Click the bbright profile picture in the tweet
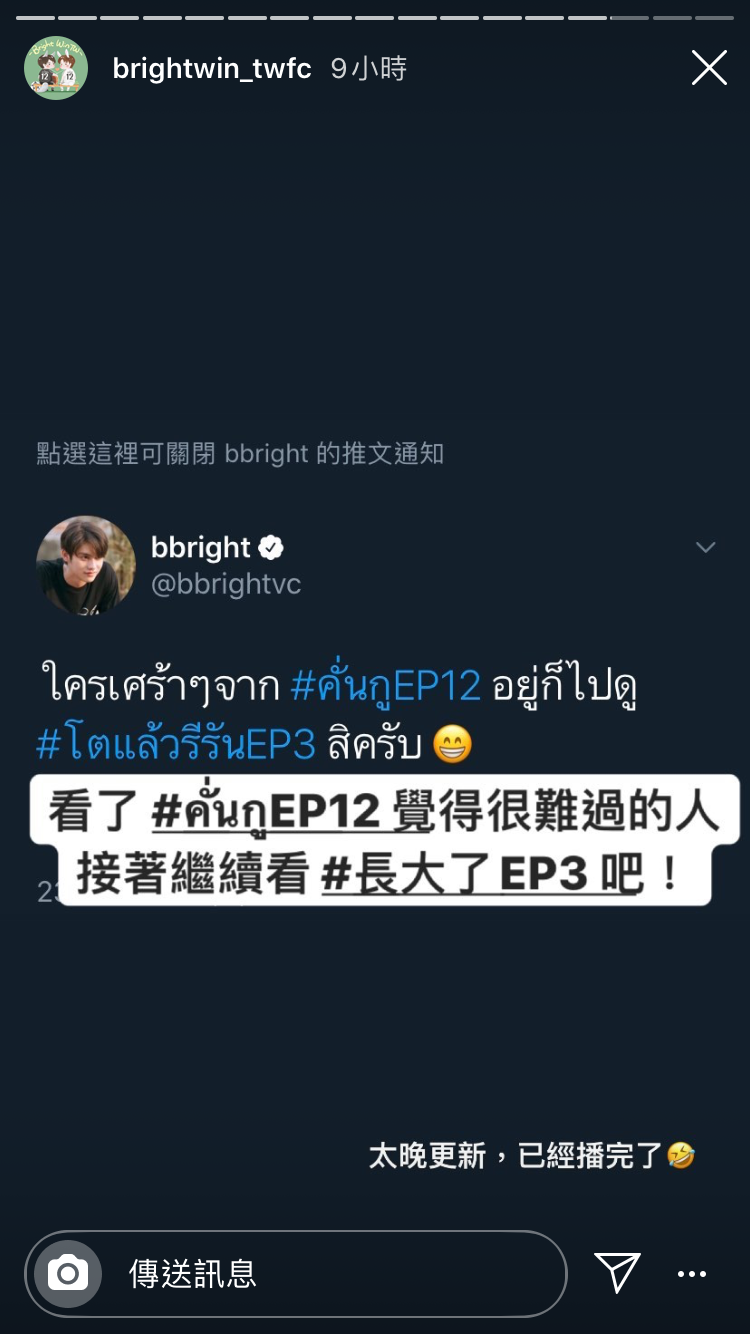 coord(86,565)
